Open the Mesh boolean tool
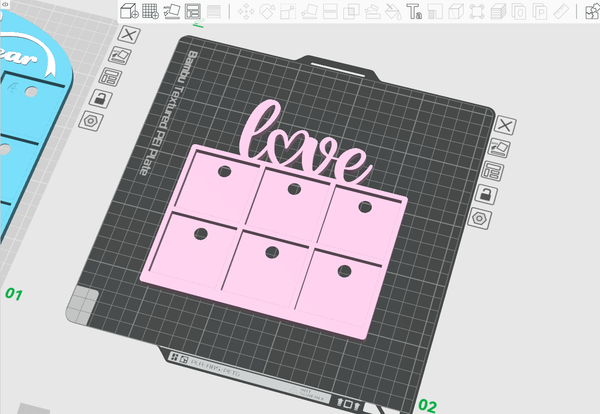The width and height of the screenshot is (600, 414). click(351, 12)
